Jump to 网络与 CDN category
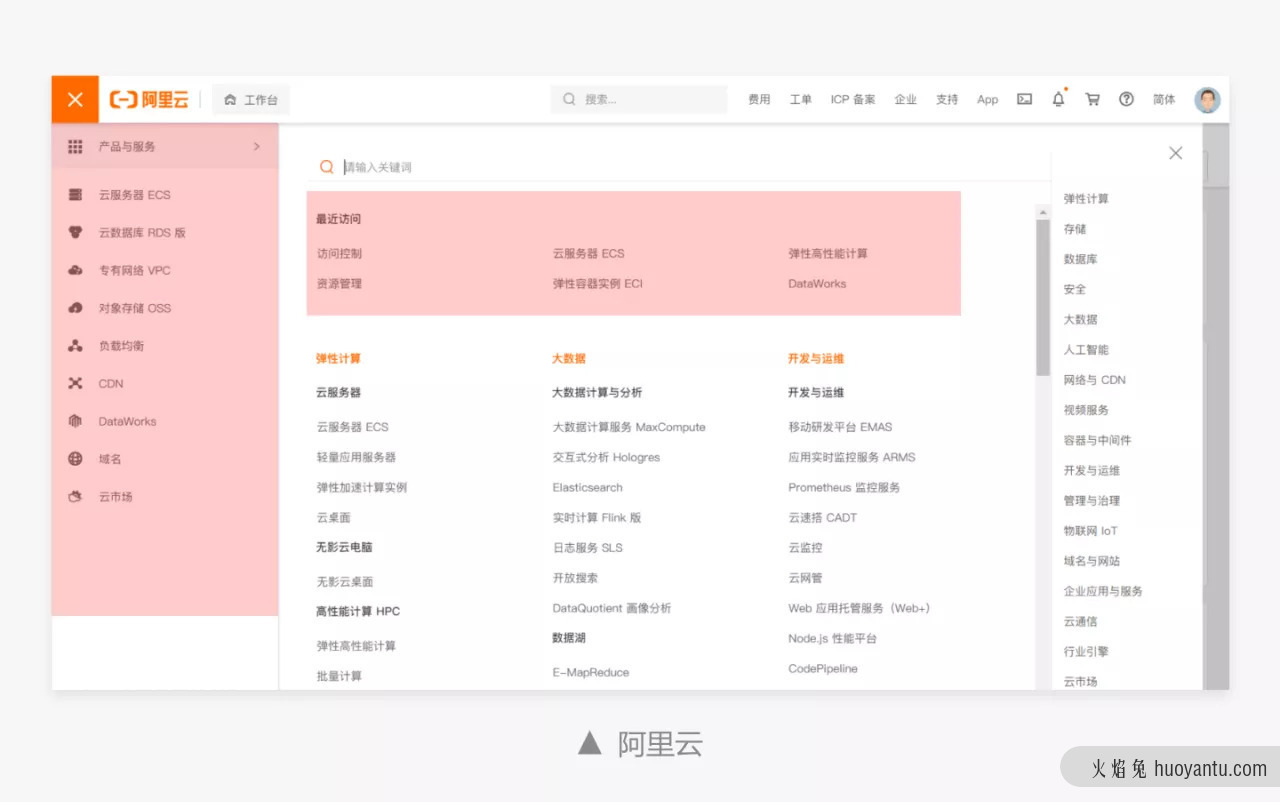This screenshot has height=802, width=1280. [x=1094, y=380]
